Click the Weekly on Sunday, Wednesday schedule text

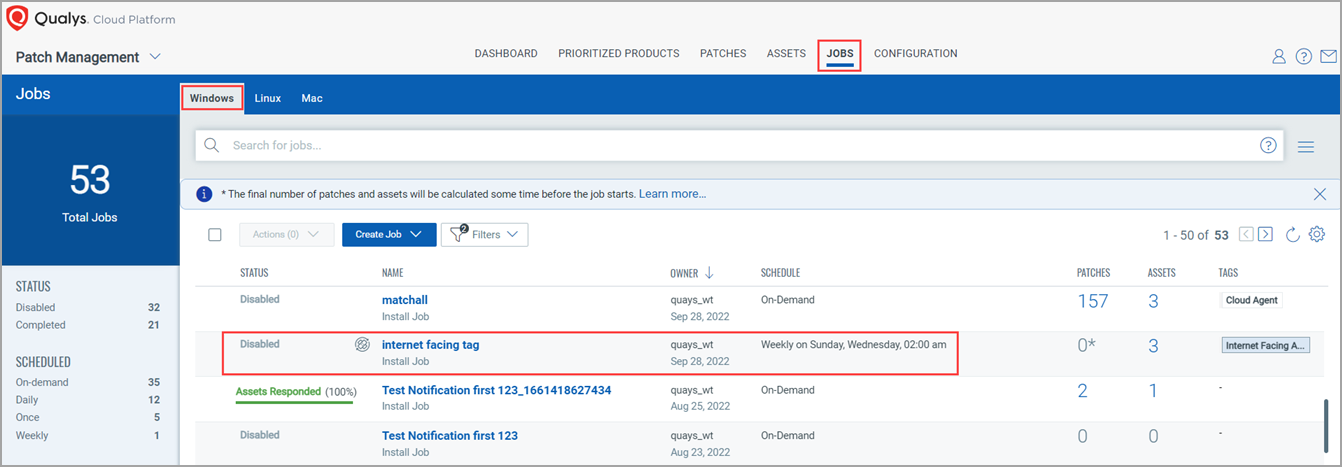pyautogui.click(x=853, y=345)
